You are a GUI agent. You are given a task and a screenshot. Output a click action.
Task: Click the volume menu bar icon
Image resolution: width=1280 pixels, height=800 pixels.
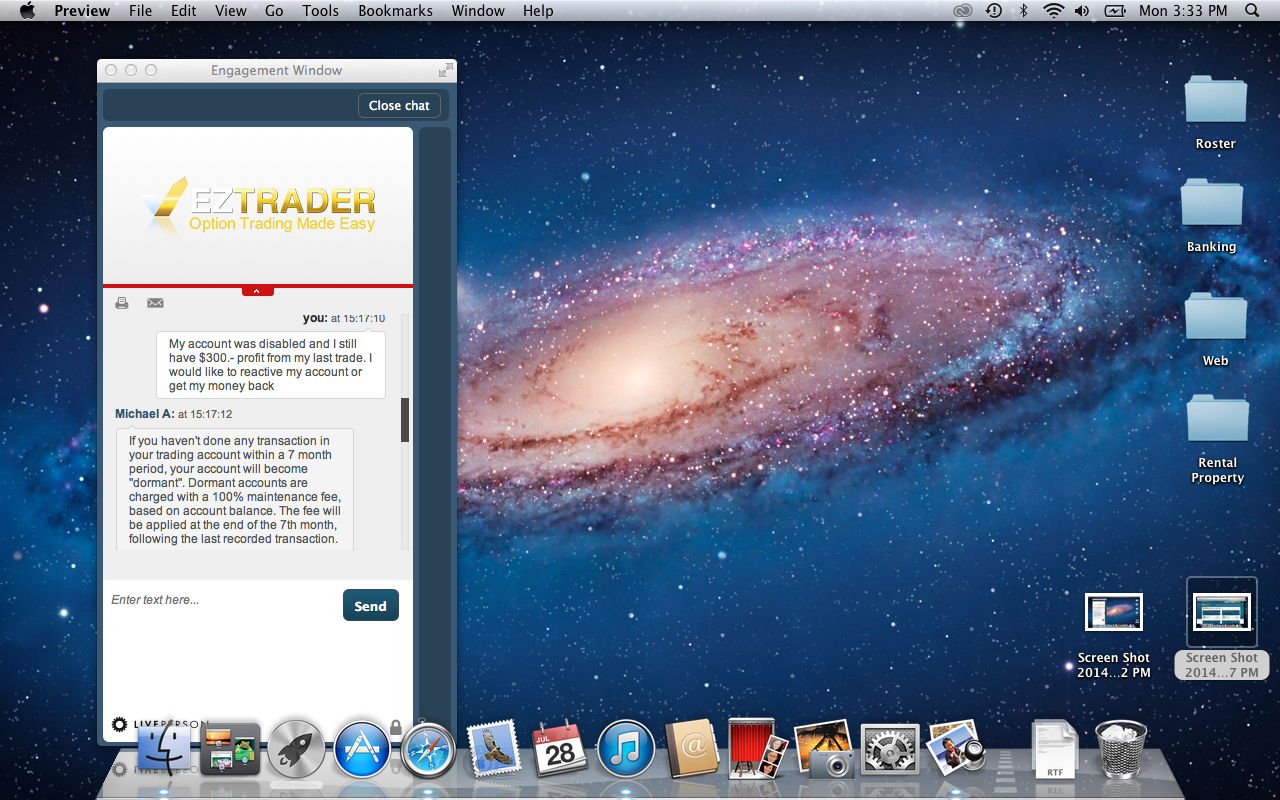point(1082,11)
